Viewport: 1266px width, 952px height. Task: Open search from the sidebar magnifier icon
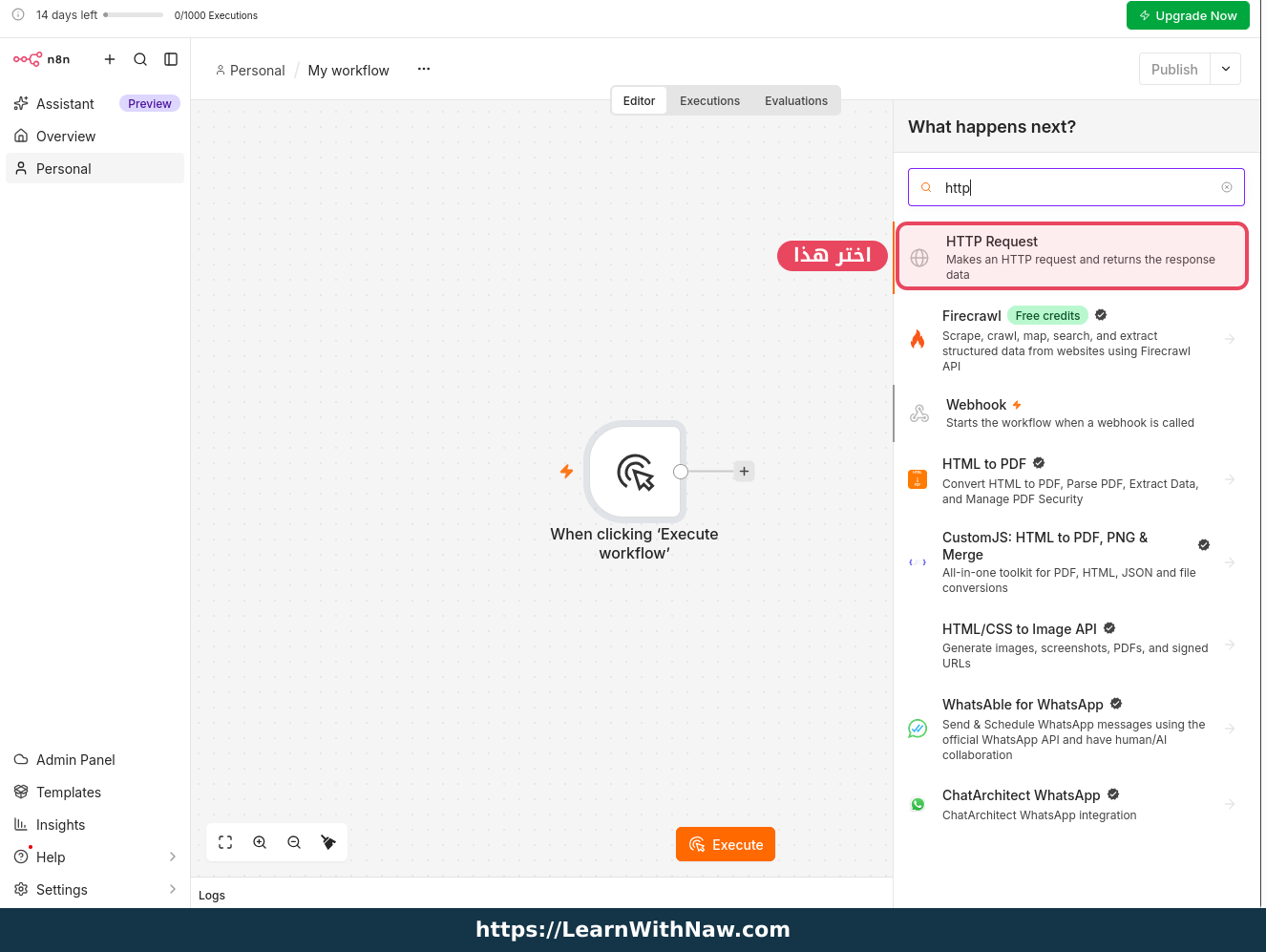point(140,59)
